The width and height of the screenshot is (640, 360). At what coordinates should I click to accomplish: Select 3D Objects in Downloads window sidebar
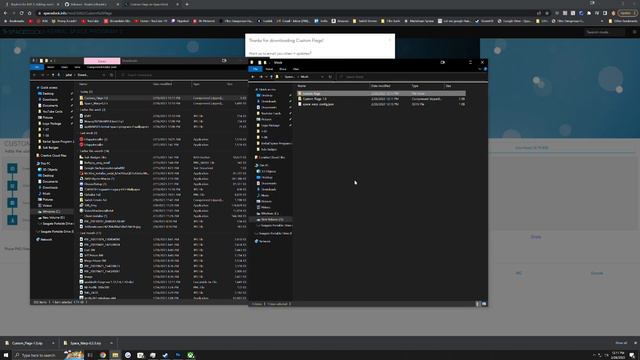tap(50, 169)
